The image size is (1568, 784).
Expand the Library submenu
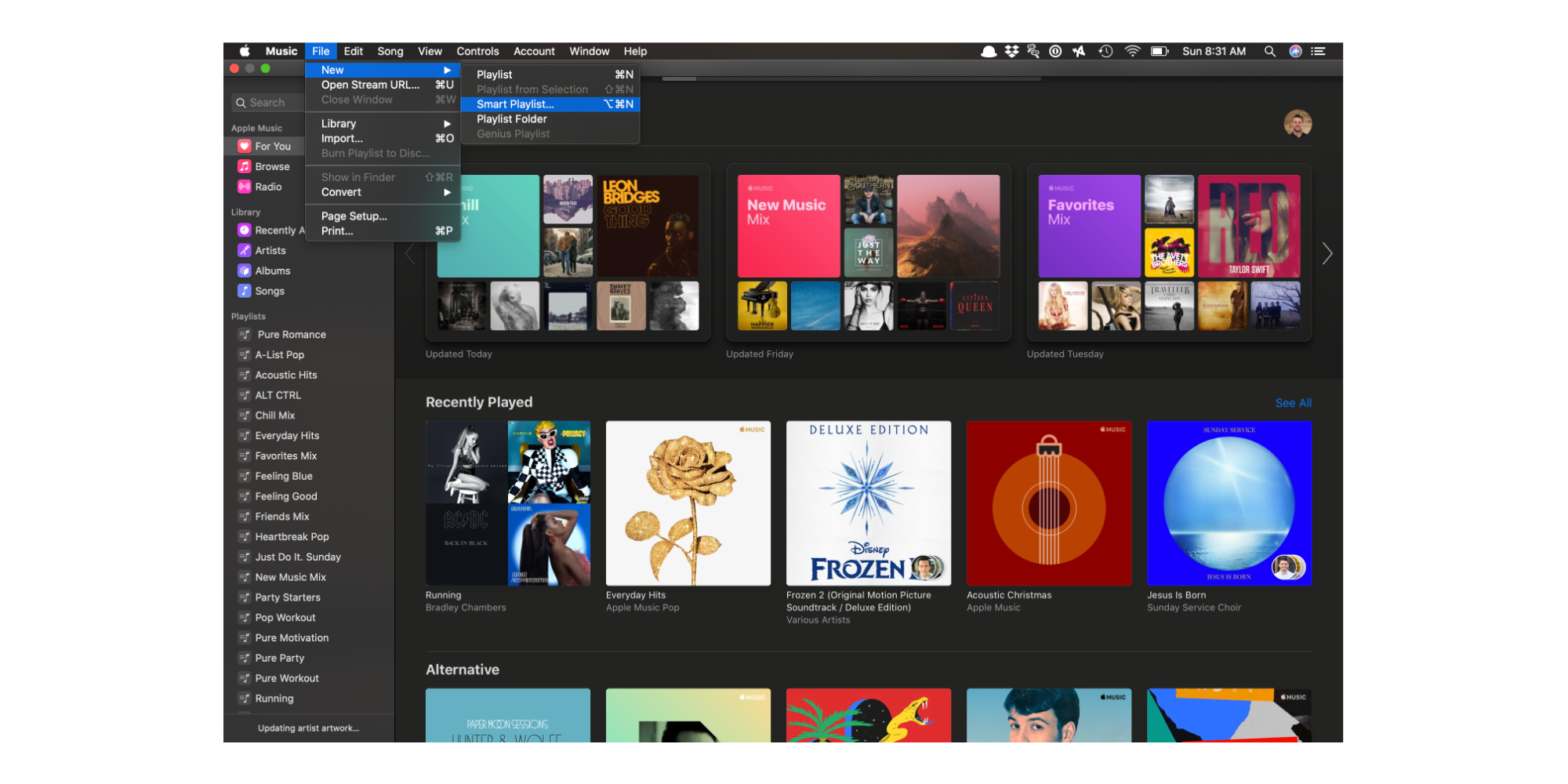tap(382, 124)
